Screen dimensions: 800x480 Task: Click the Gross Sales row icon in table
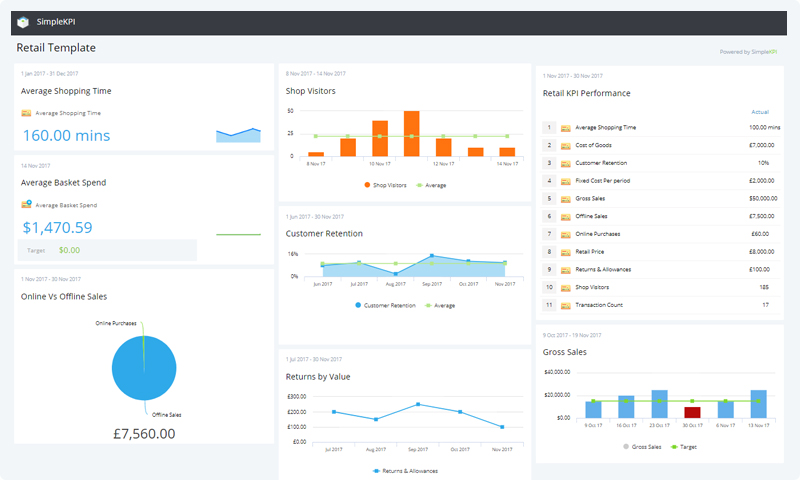[x=566, y=198]
